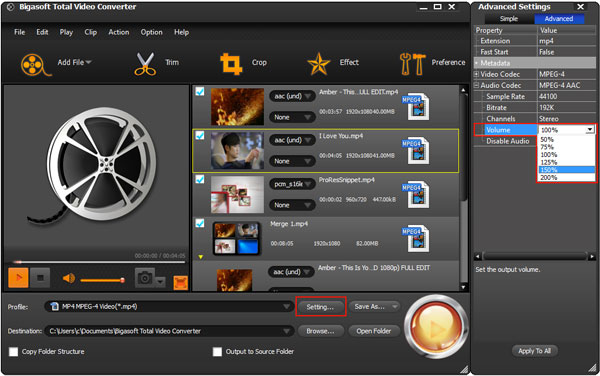Switch to the Advanced settings tab

pyautogui.click(x=559, y=19)
